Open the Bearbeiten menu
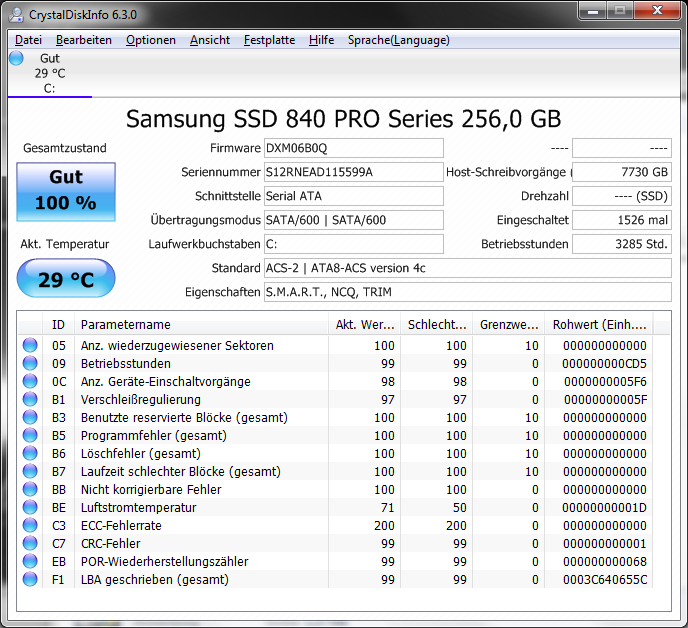This screenshot has width=688, height=628. click(x=84, y=40)
